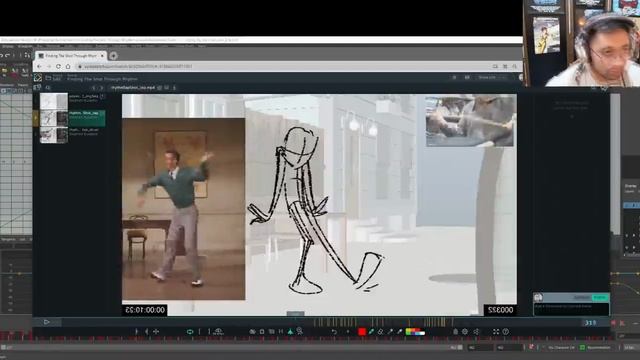The width and height of the screenshot is (640, 360).
Task: Open the search magnifier above the item list
Action: (48, 88)
